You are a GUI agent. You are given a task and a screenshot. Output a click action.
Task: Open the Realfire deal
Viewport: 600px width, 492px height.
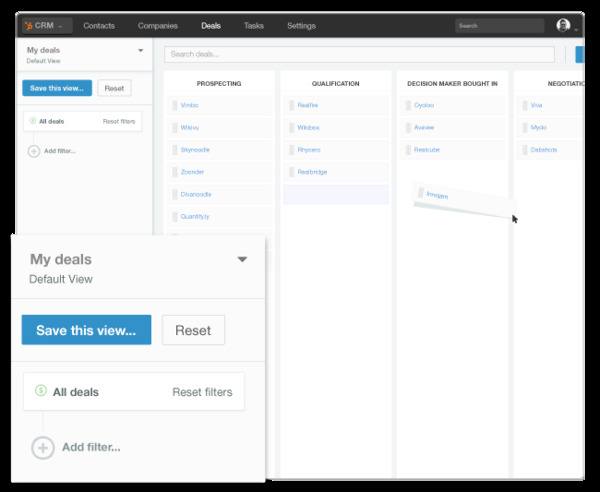pos(308,105)
